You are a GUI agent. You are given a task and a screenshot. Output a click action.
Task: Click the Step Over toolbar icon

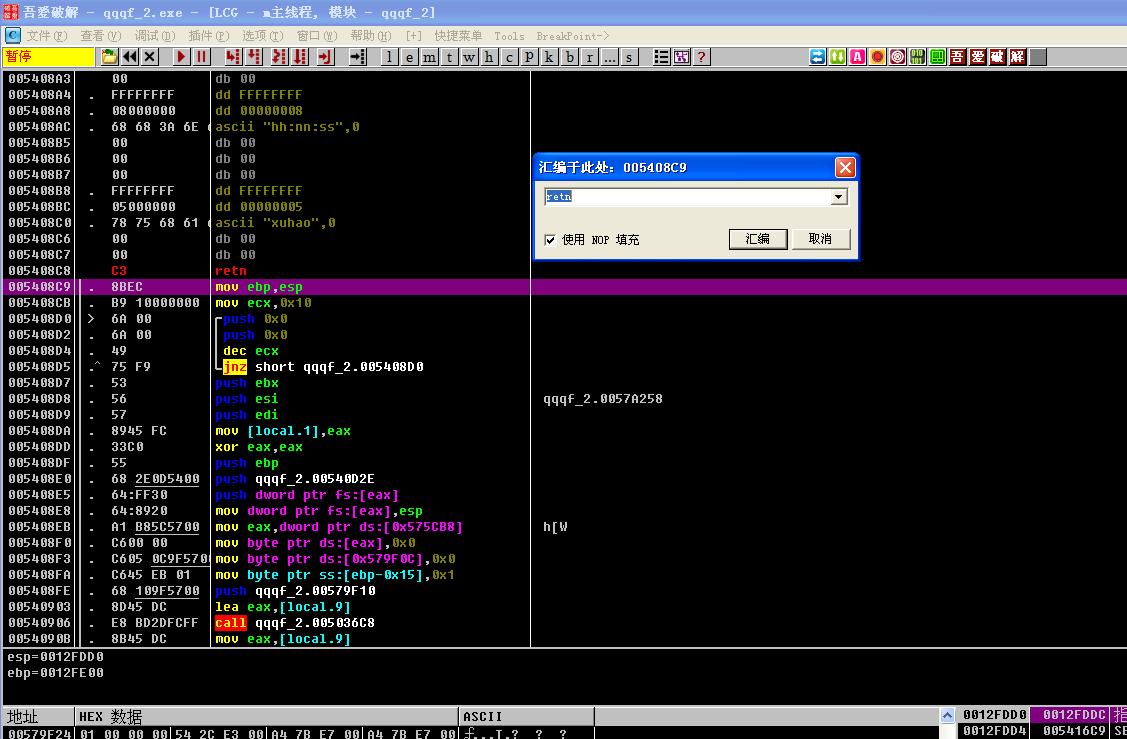click(x=254, y=57)
